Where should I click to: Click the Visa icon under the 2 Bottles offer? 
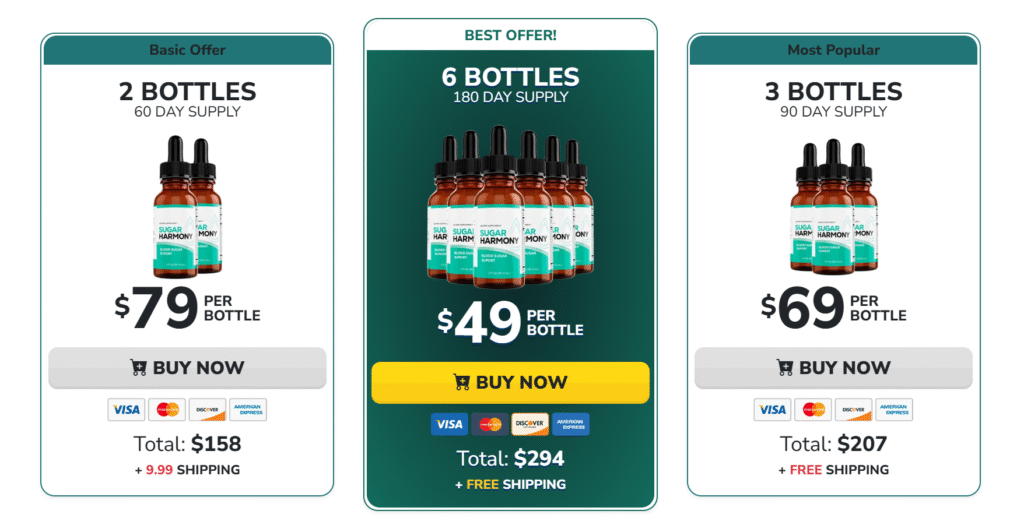126,409
